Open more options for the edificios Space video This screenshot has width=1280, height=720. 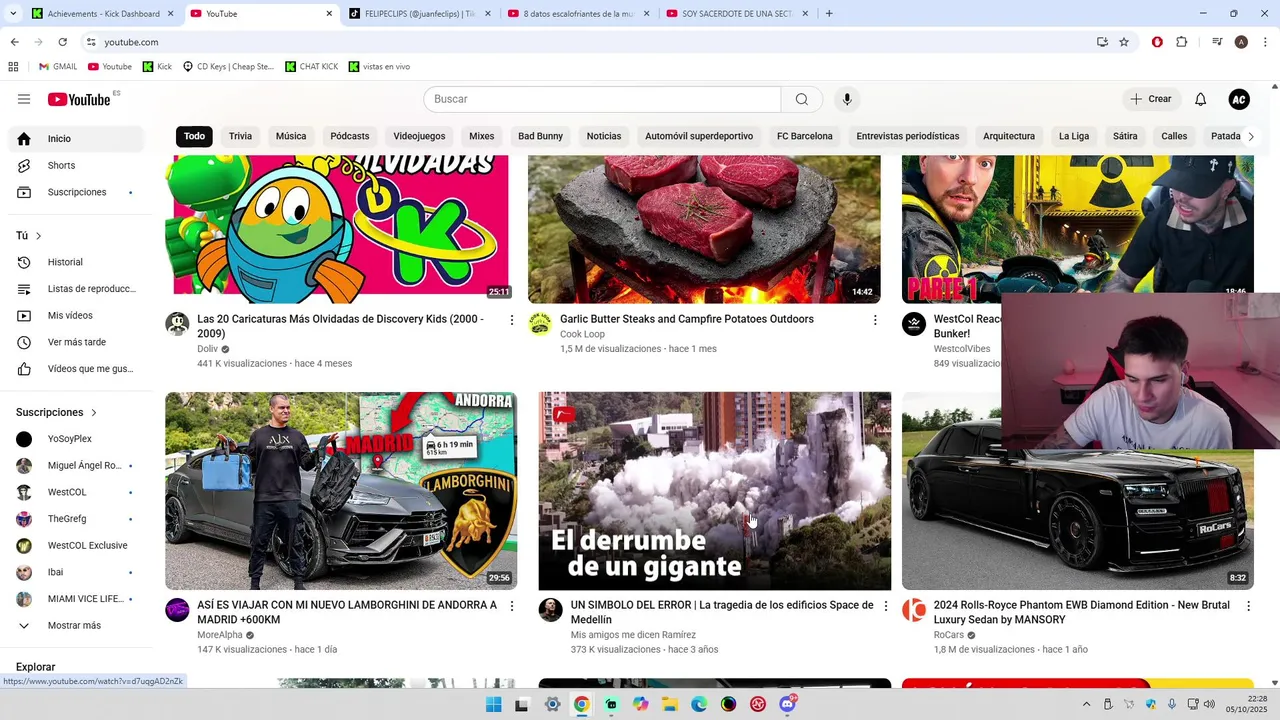click(x=885, y=606)
